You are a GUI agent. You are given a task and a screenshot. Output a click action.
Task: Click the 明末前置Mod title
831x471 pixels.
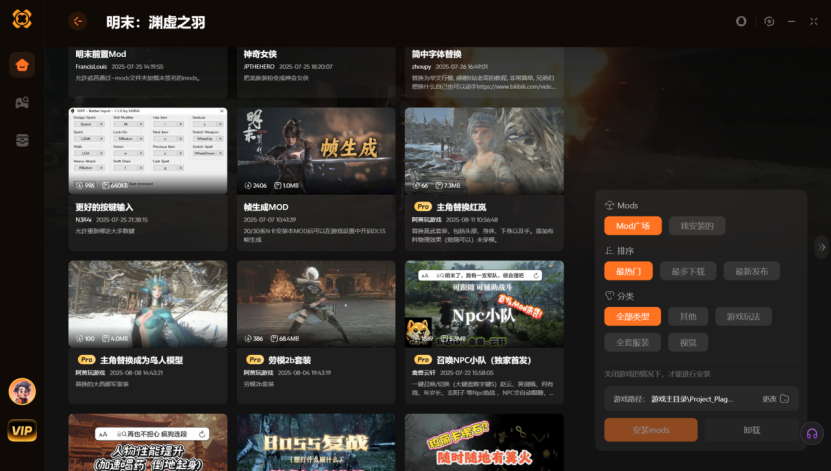[x=101, y=54]
